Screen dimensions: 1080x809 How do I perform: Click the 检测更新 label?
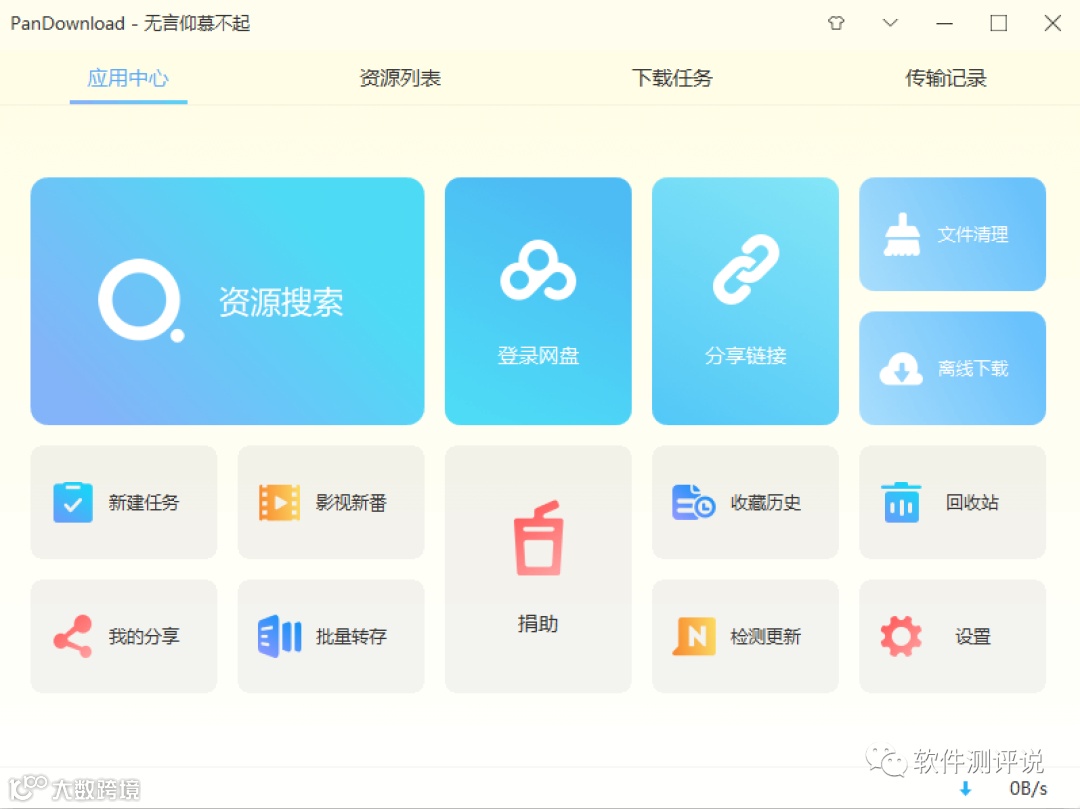[766, 636]
